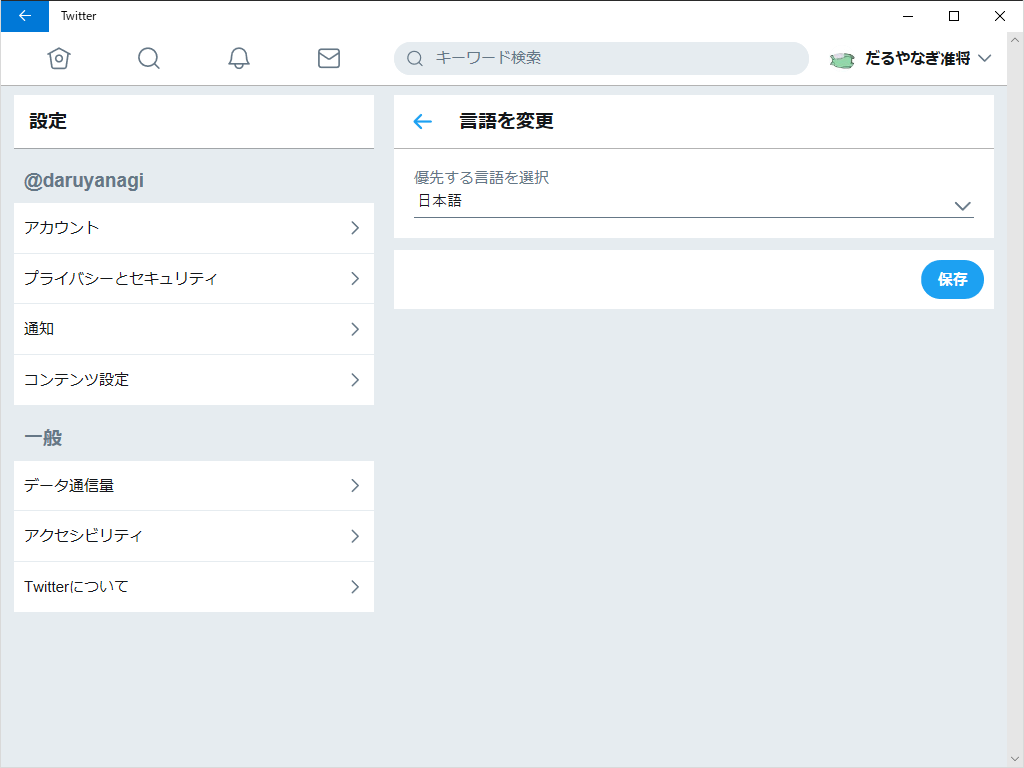The image size is (1024, 768).
Task: Open the コンテンツ設定 row
Action: point(194,379)
